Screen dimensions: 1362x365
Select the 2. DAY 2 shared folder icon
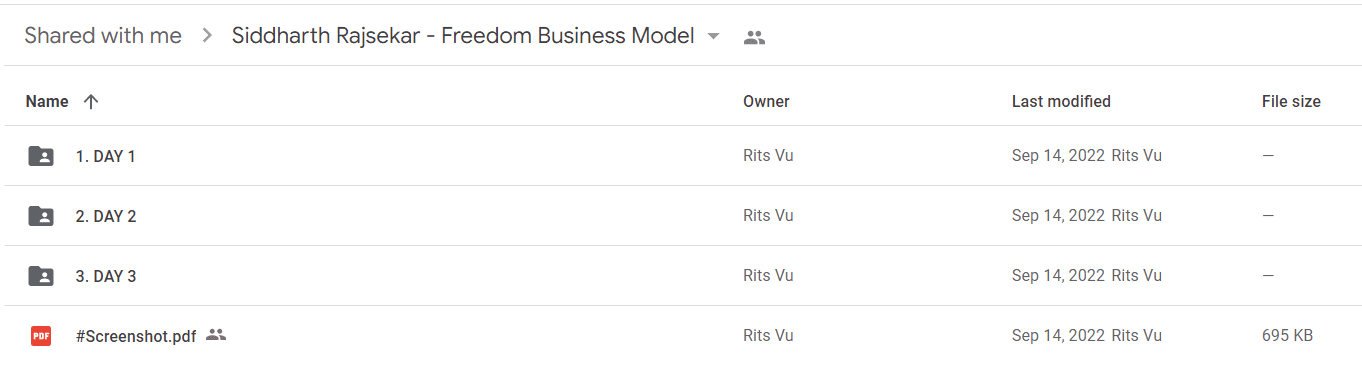pyautogui.click(x=41, y=216)
